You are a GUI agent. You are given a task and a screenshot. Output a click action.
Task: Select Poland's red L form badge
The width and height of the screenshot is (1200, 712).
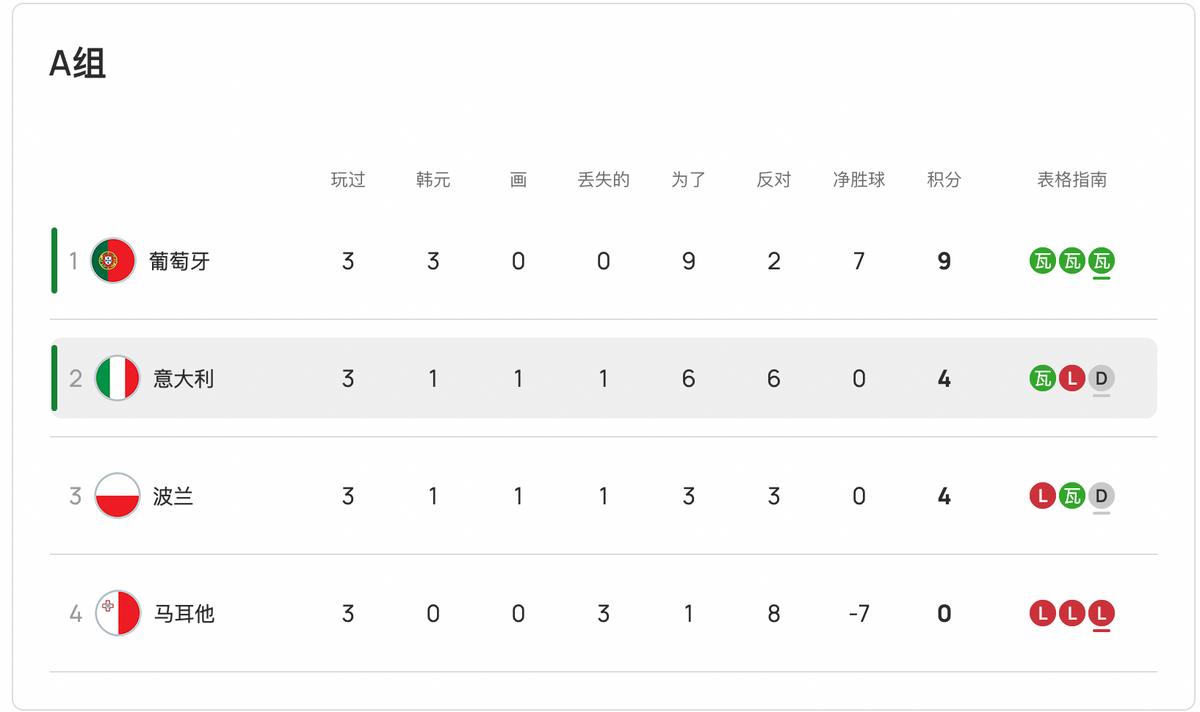1043,496
